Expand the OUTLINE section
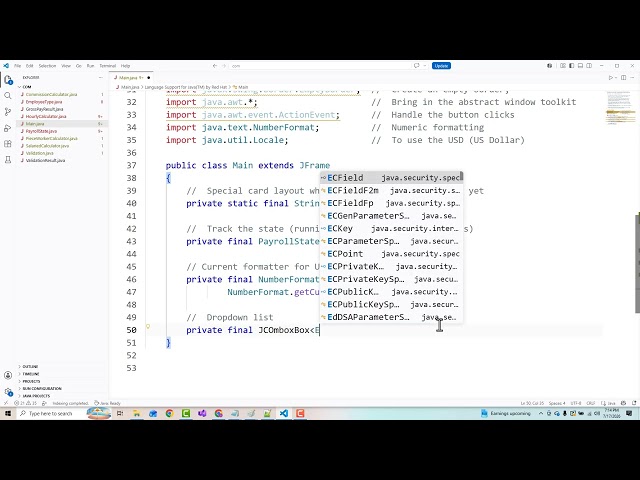Viewport: 640px width, 480px height. 30,367
